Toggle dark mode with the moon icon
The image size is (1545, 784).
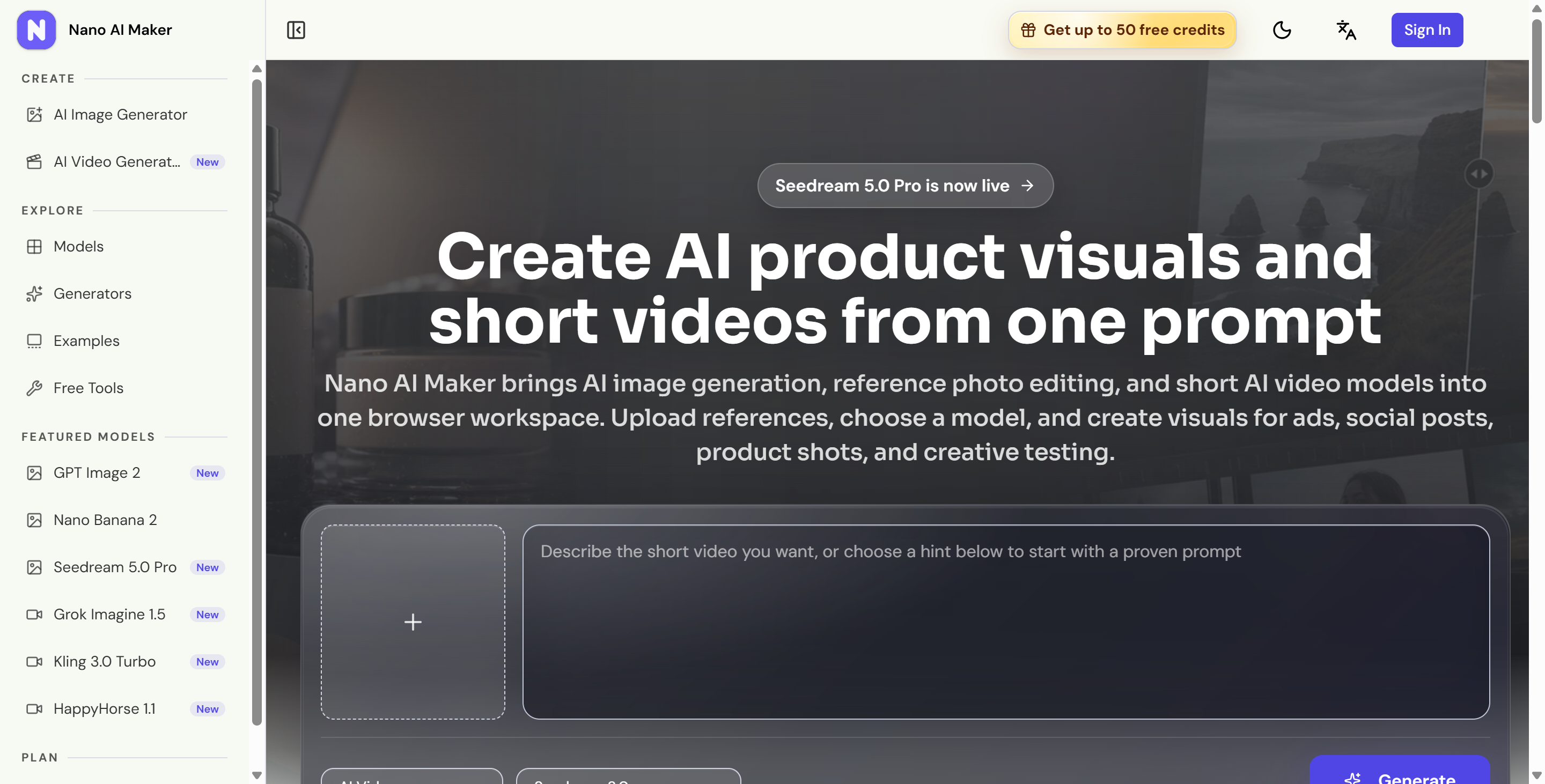[x=1282, y=30]
